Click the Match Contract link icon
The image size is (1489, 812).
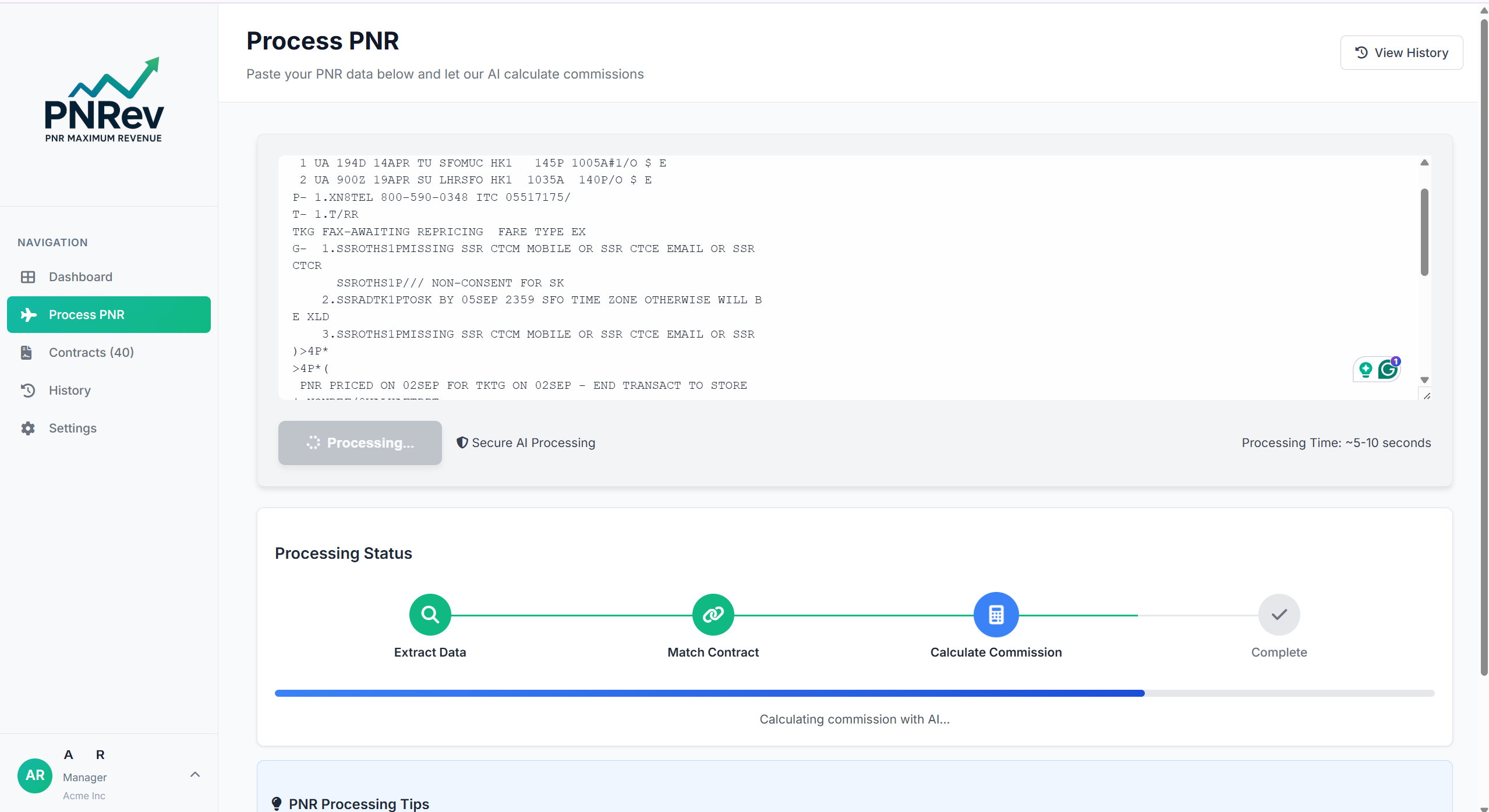(712, 614)
